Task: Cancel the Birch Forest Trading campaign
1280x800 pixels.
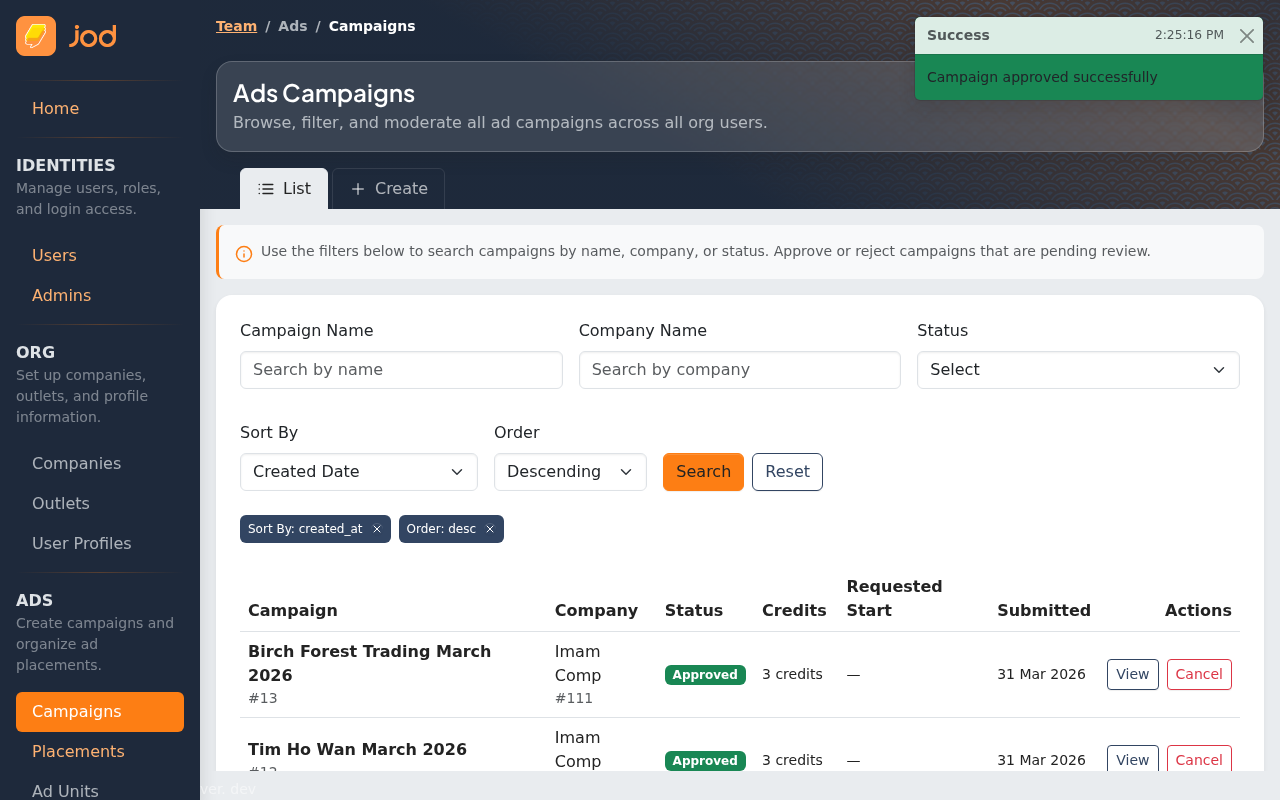Action: 1198,675
